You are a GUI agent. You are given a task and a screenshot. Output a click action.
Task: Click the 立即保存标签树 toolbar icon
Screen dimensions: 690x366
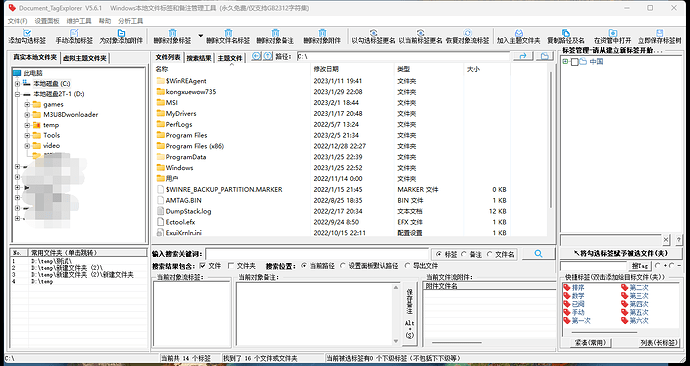tap(659, 33)
